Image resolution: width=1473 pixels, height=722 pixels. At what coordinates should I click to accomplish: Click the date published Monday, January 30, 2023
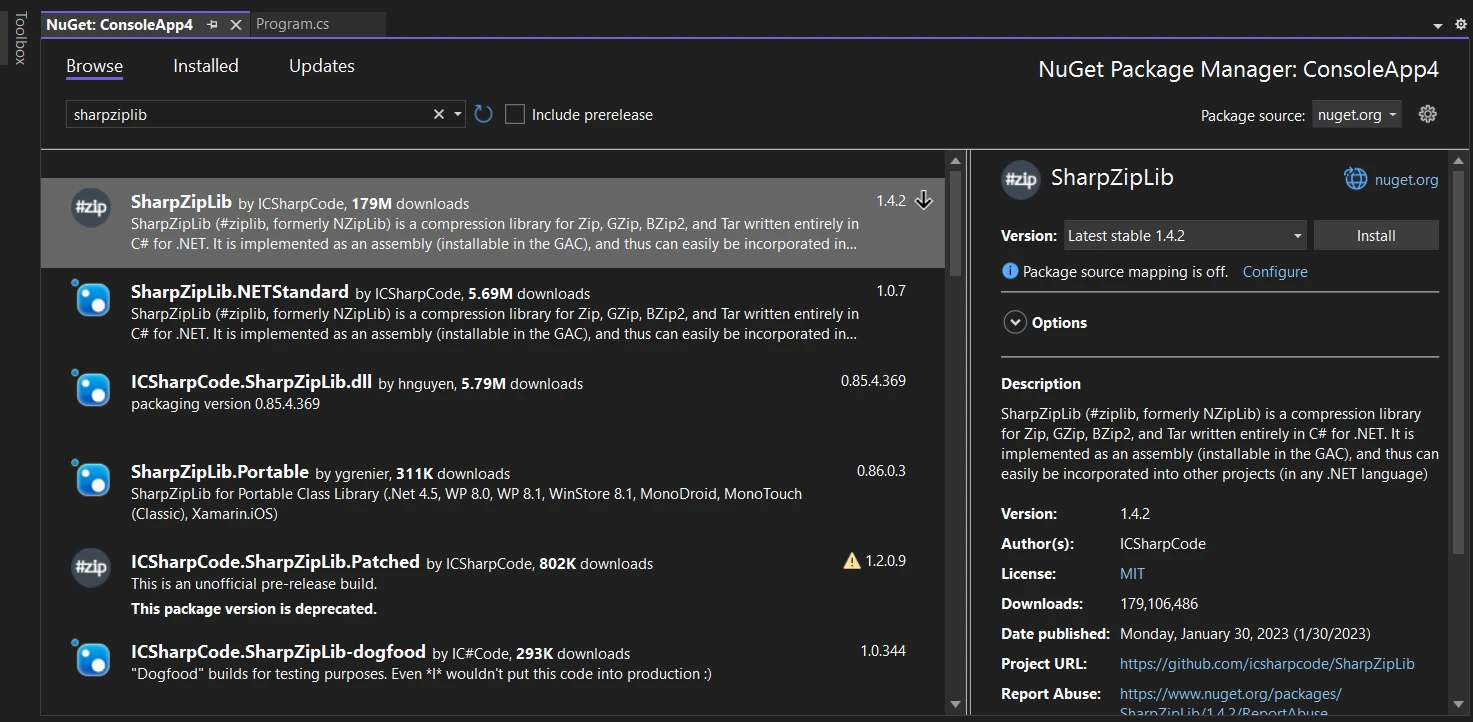[x=1245, y=634]
